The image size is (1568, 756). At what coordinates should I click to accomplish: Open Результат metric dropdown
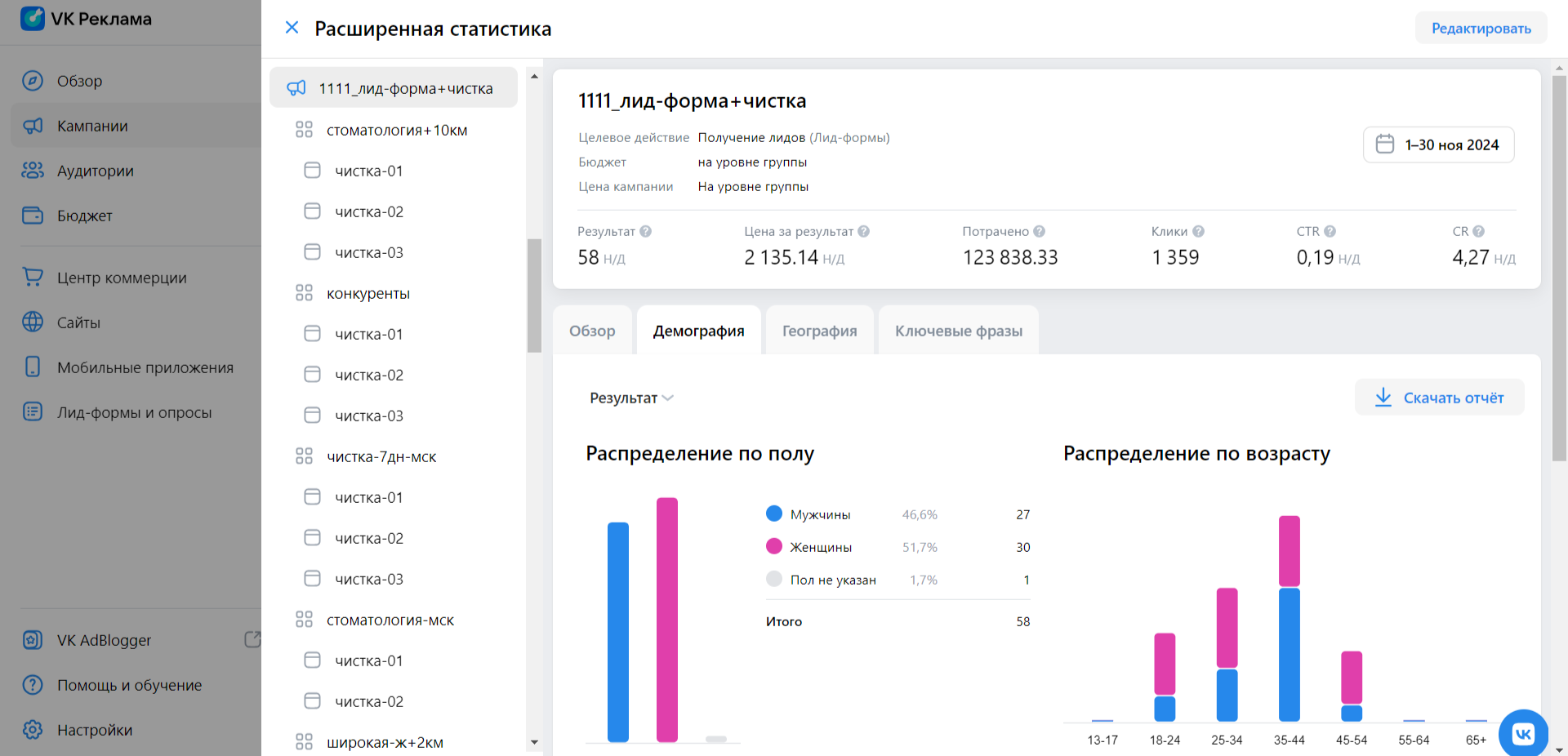pyautogui.click(x=631, y=398)
